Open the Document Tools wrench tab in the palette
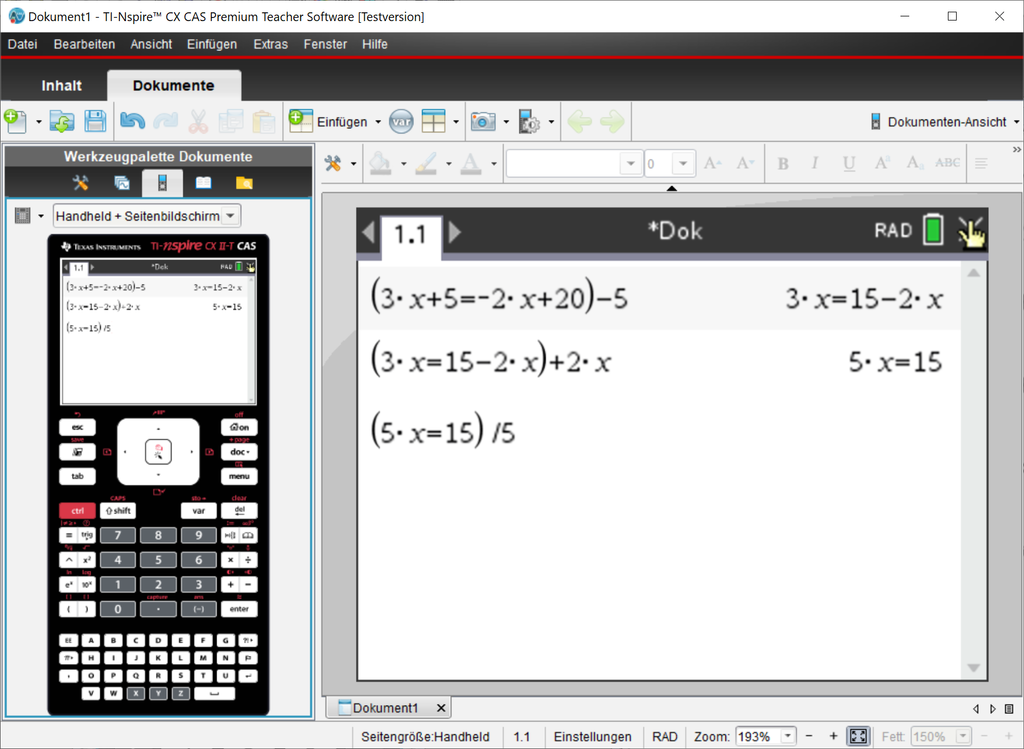 tap(80, 183)
